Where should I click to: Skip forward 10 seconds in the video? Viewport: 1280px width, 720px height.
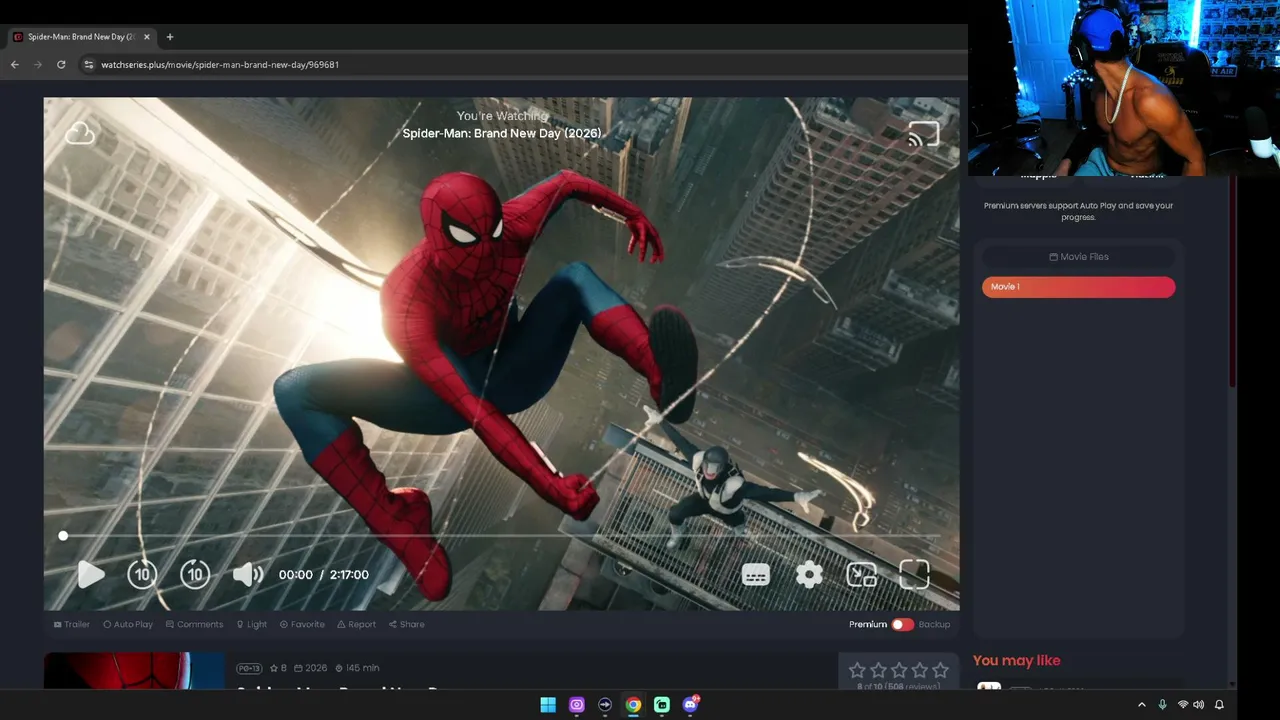(x=195, y=574)
